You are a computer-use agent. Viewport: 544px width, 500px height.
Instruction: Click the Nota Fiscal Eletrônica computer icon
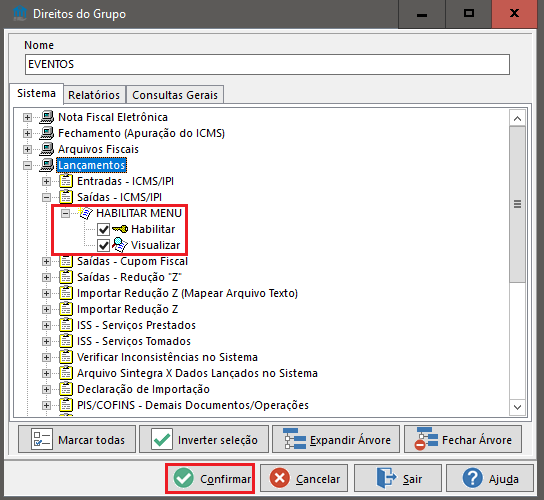[x=47, y=117]
